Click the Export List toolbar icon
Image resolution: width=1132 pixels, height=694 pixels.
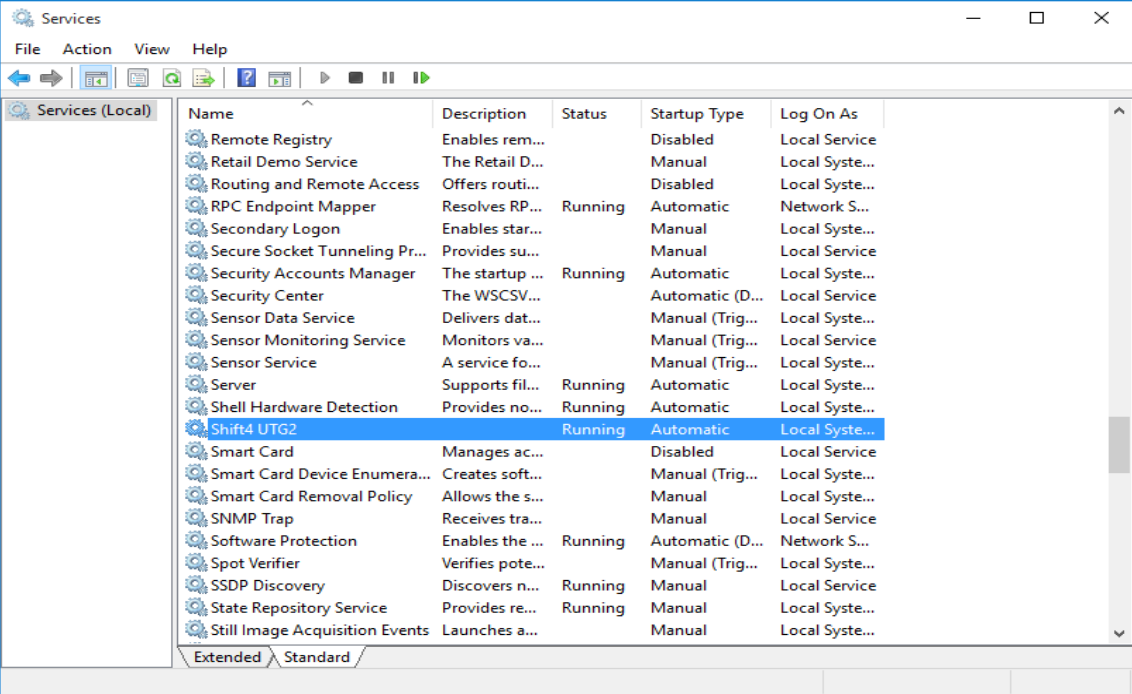(x=203, y=78)
